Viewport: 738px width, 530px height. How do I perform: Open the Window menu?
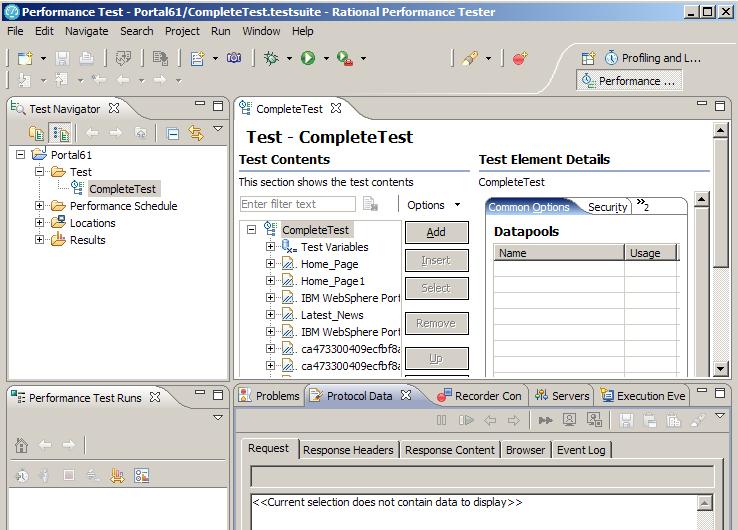[261, 31]
